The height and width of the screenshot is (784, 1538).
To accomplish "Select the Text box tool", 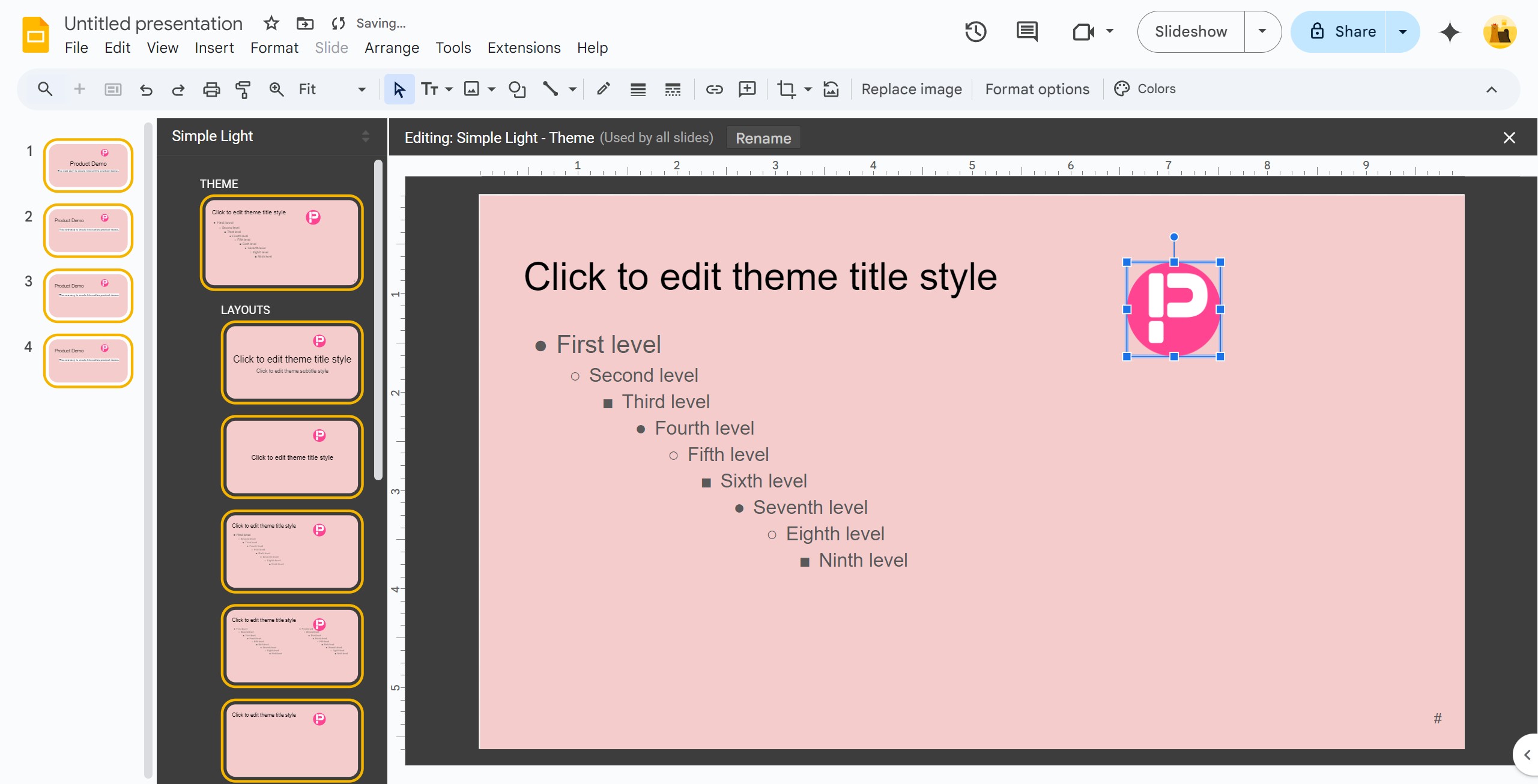I will 429,89.
